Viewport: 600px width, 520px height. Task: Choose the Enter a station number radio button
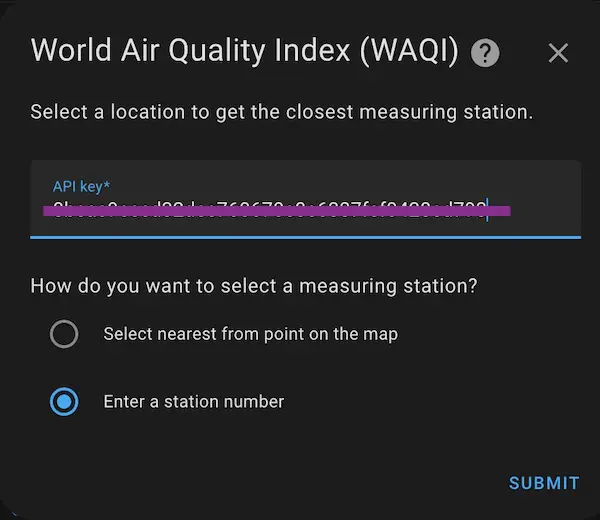[64, 402]
